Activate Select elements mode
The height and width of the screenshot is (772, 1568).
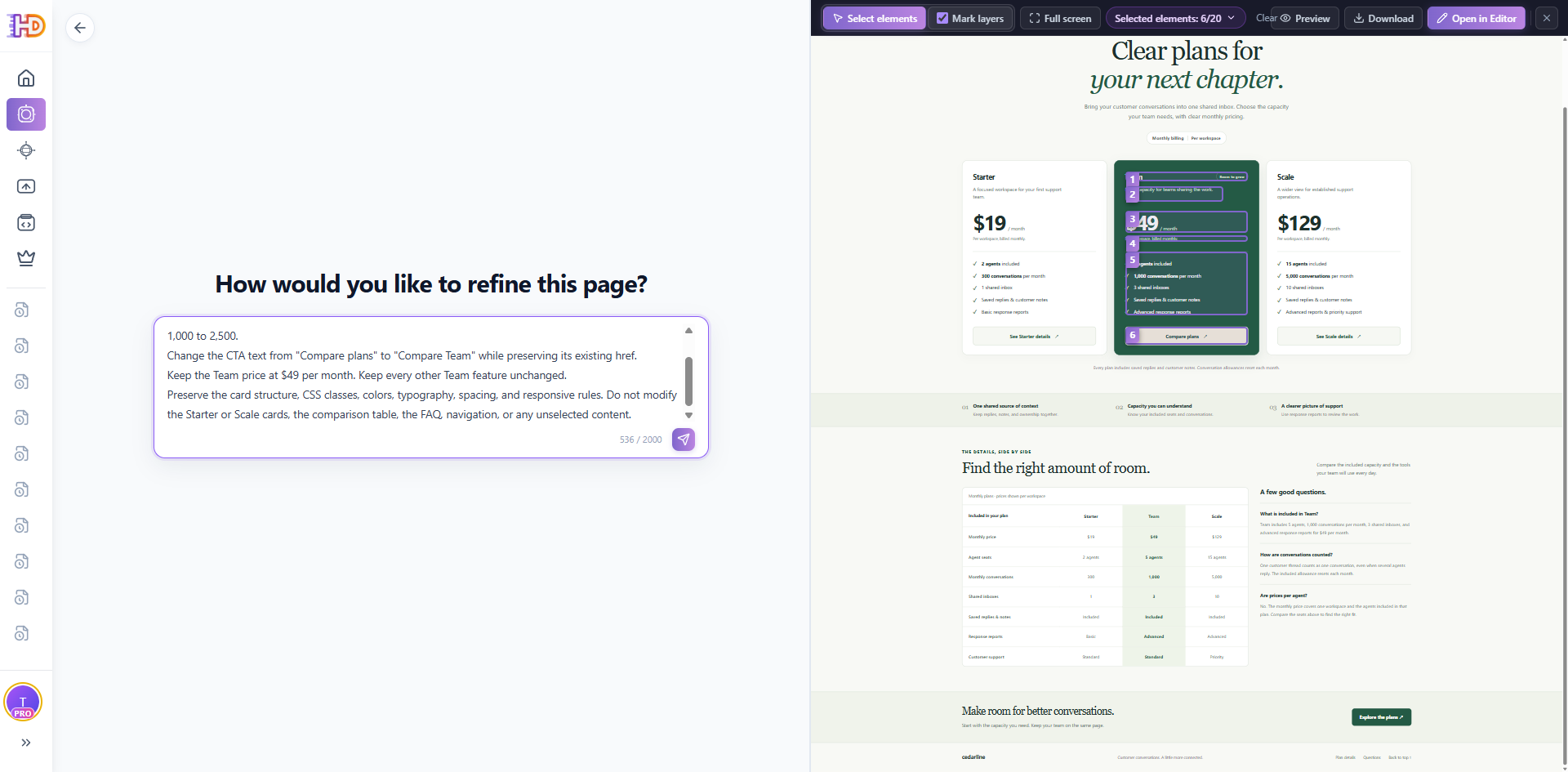pos(874,18)
